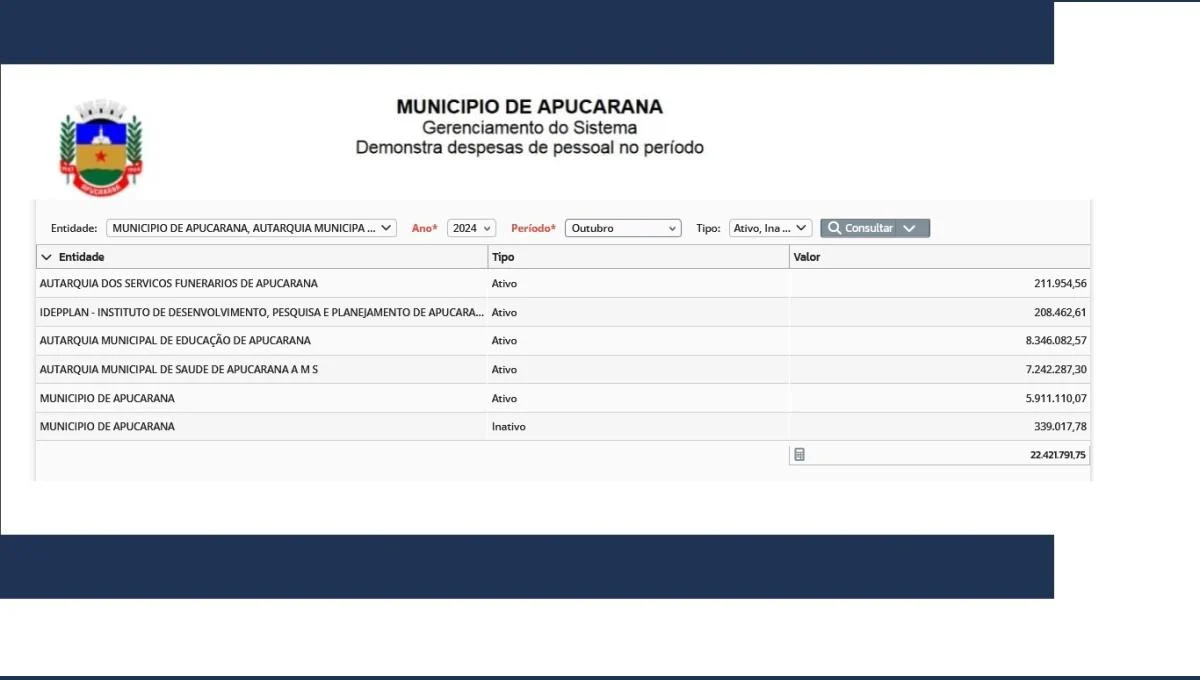Click the red Ano* field label

pyautogui.click(x=425, y=228)
